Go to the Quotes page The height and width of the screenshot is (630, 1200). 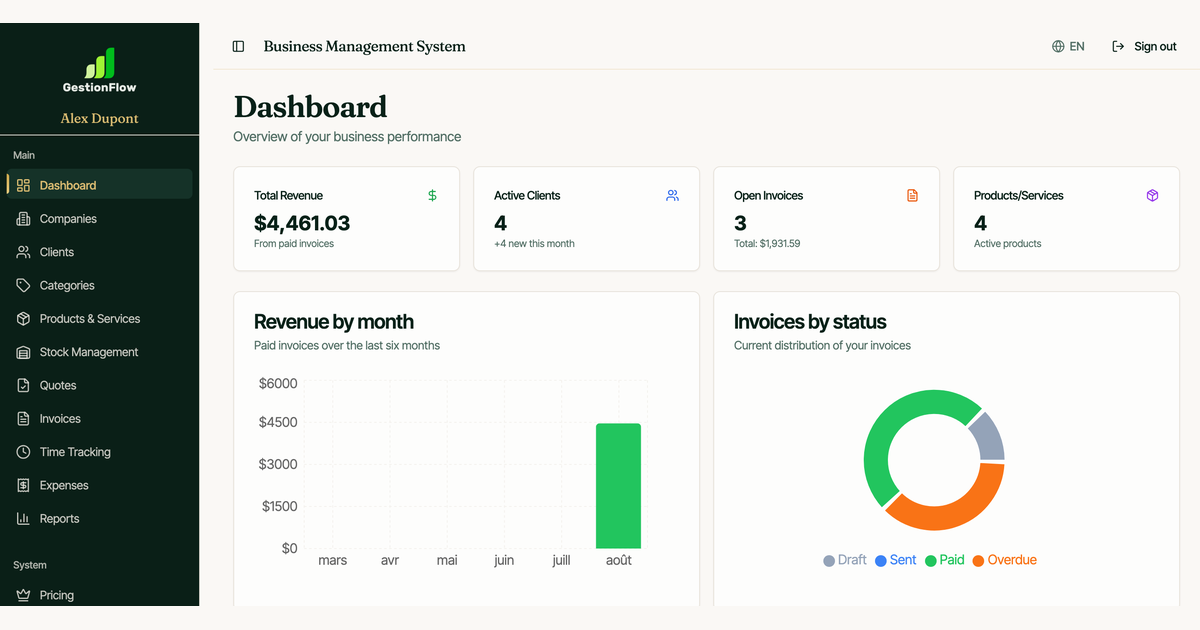click(x=99, y=385)
